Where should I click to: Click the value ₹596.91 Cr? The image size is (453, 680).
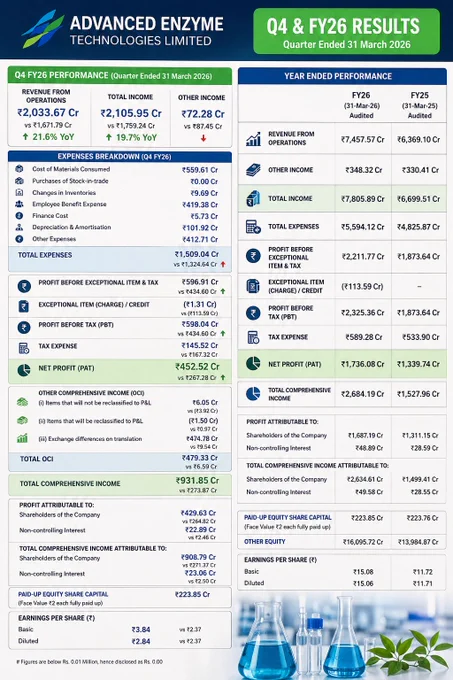pyautogui.click(x=200, y=282)
